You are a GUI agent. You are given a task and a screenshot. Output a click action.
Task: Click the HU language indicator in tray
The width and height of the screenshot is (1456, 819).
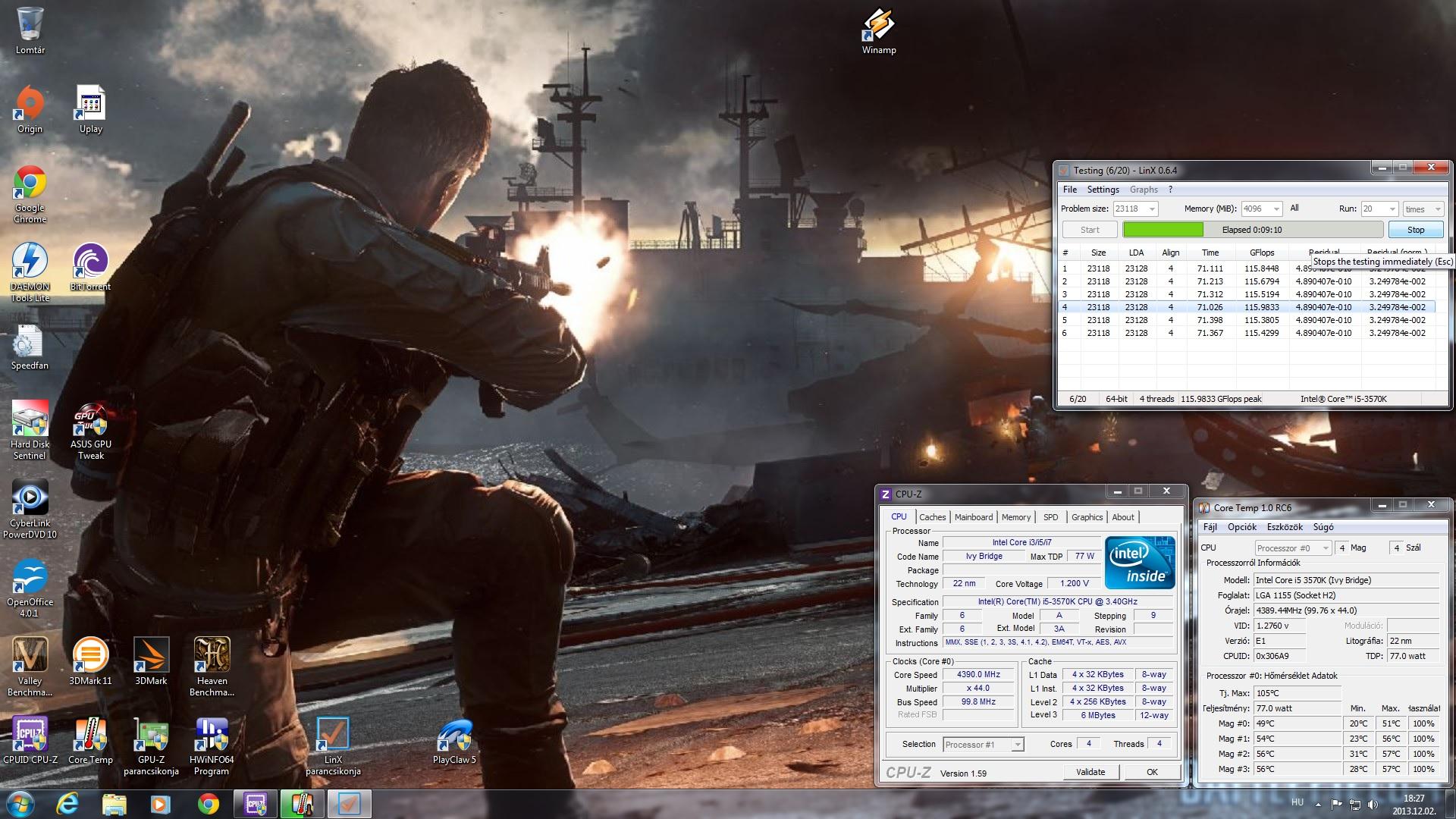(x=1298, y=802)
